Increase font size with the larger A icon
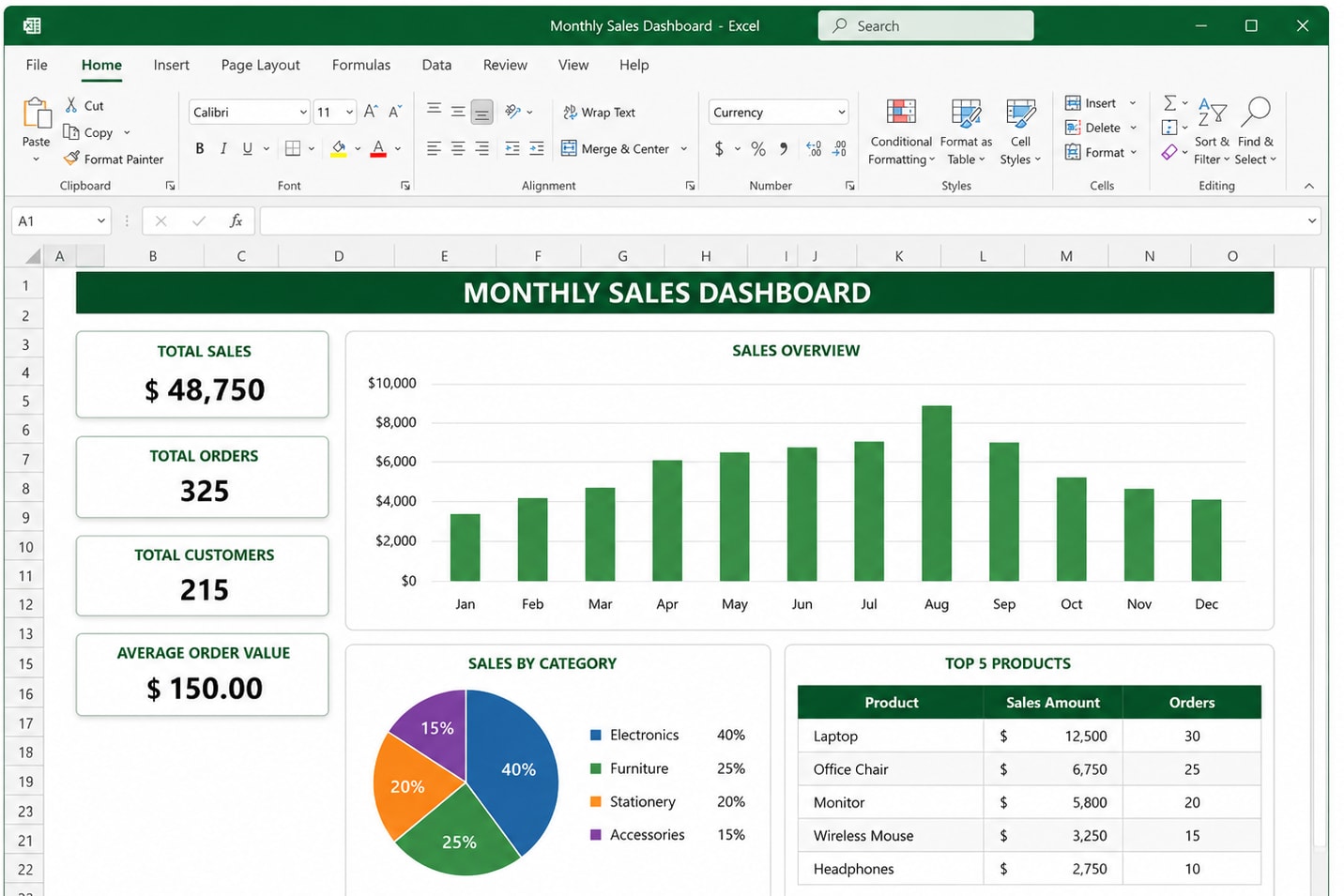This screenshot has width=1344, height=896. tap(371, 112)
